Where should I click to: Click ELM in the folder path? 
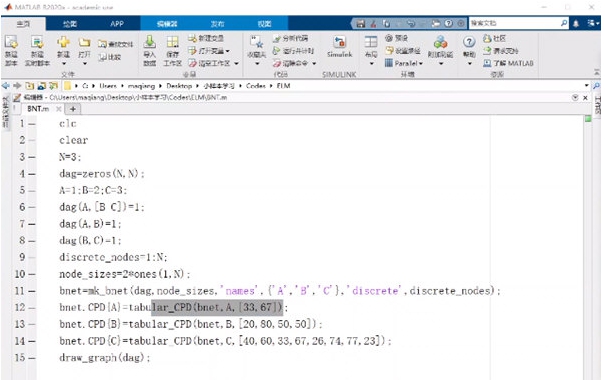tap(283, 86)
